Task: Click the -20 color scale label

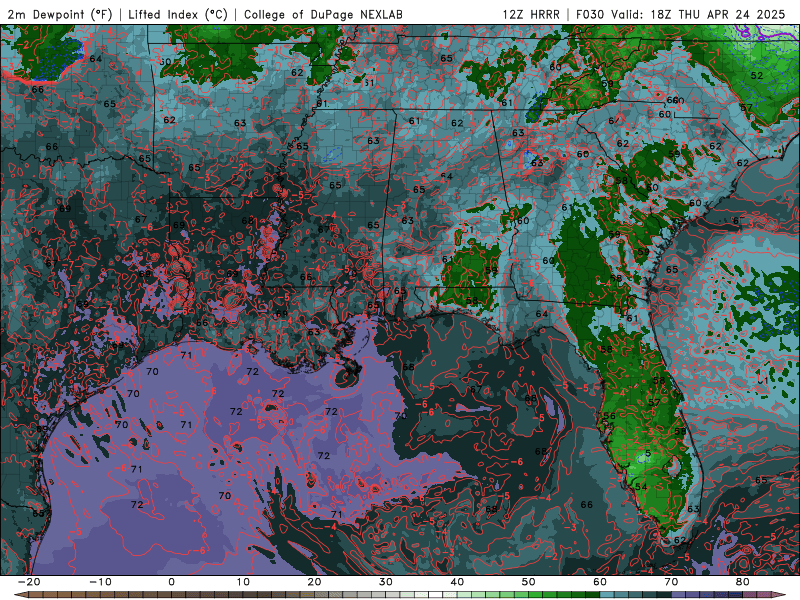Action: coord(29,582)
